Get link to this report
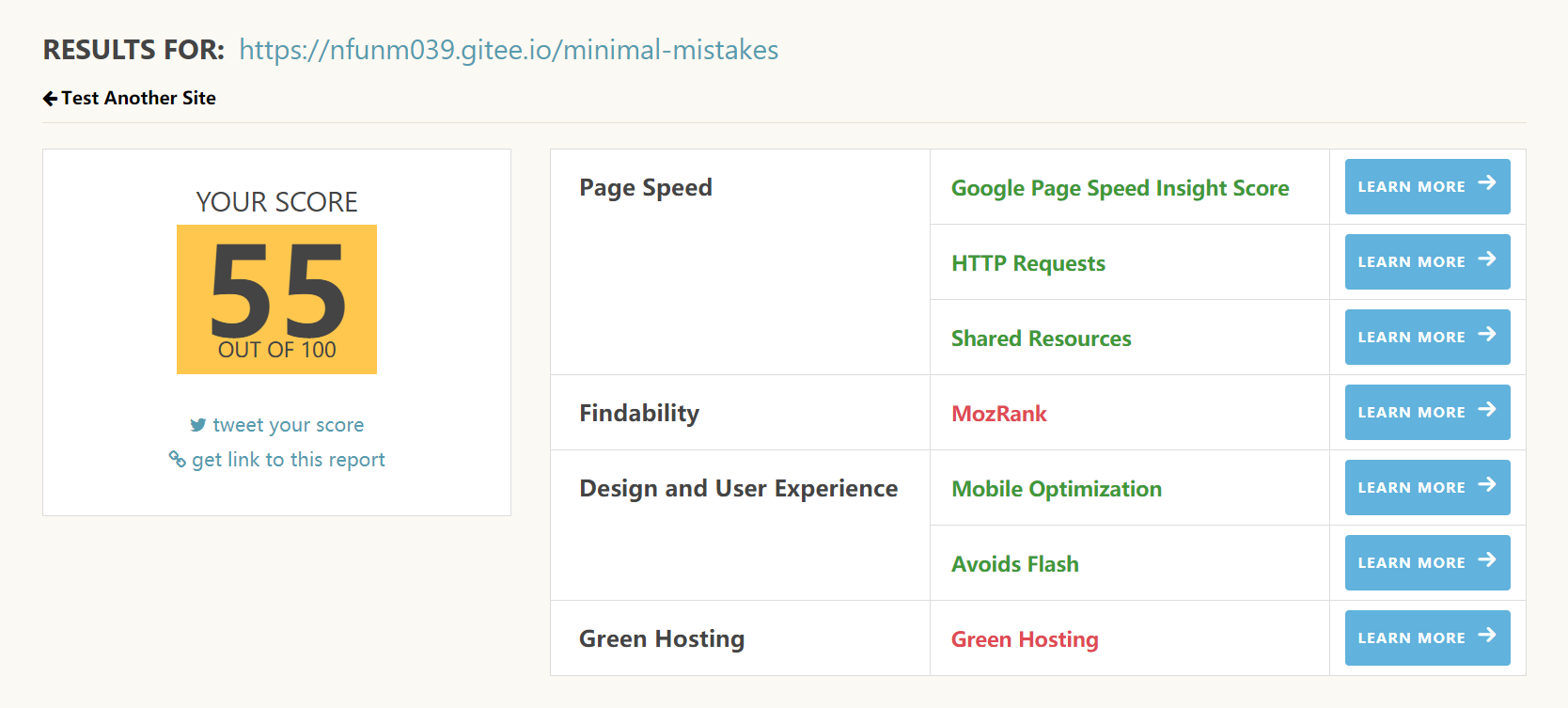 click(x=288, y=460)
